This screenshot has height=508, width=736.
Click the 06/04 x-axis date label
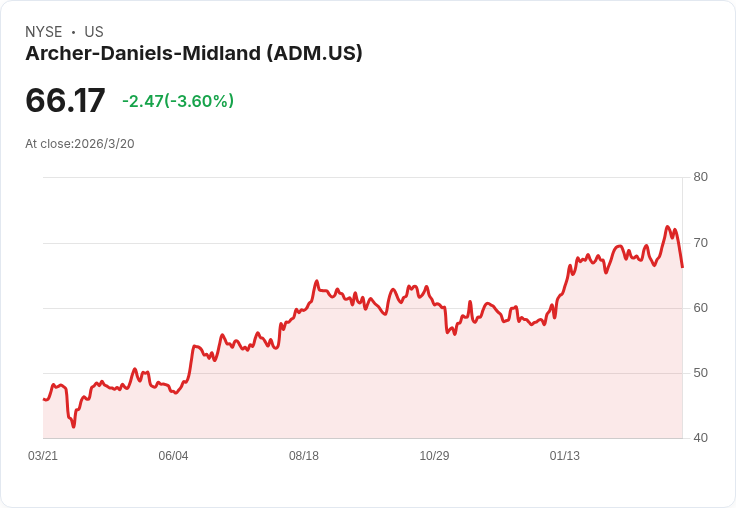(173, 455)
